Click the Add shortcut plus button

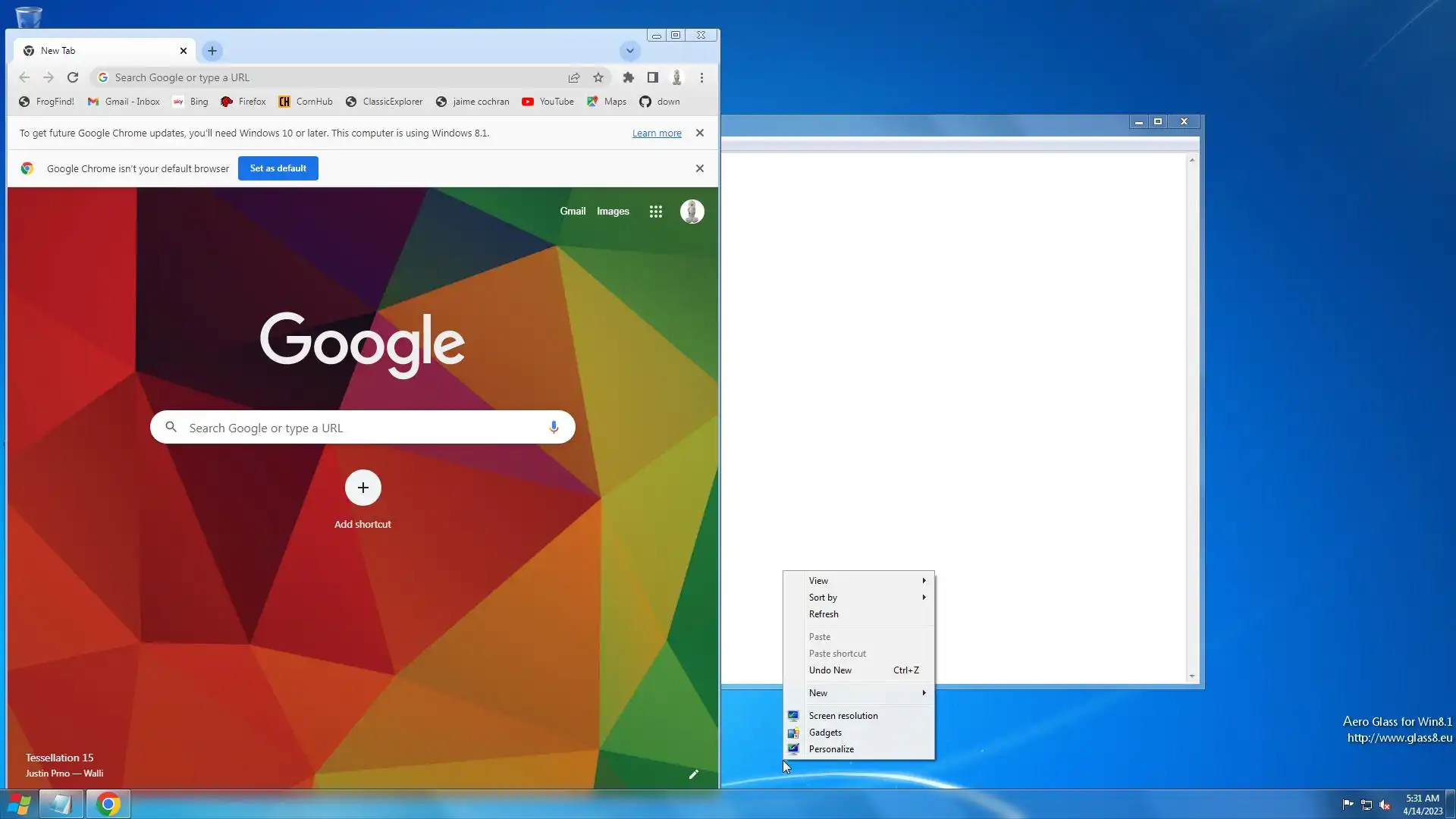pyautogui.click(x=362, y=488)
